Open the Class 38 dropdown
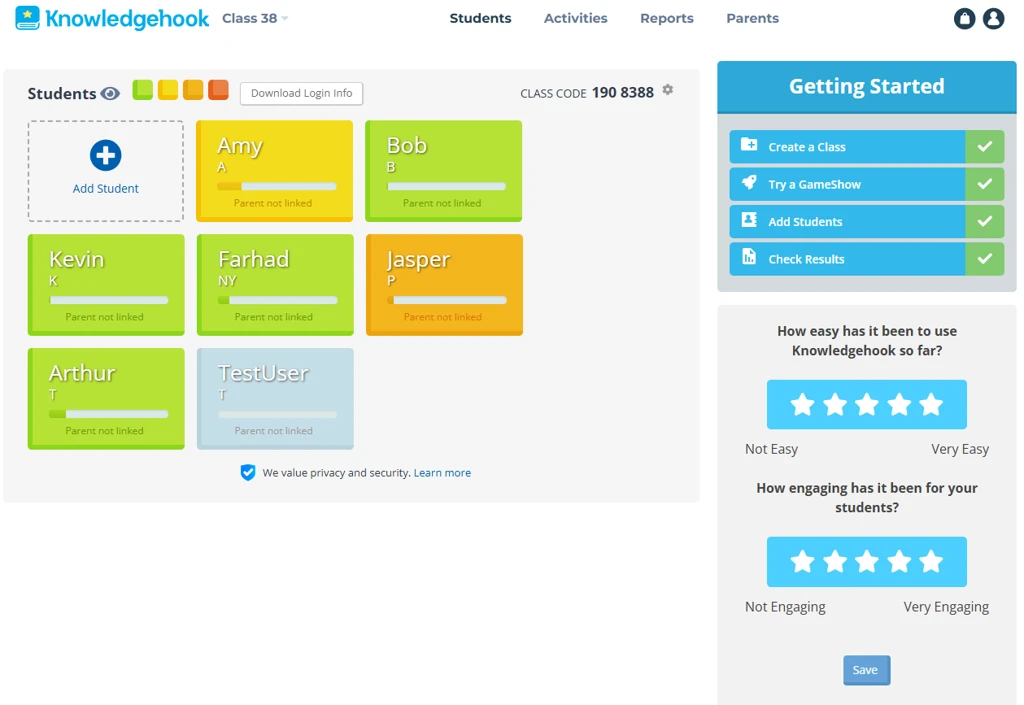 click(255, 18)
